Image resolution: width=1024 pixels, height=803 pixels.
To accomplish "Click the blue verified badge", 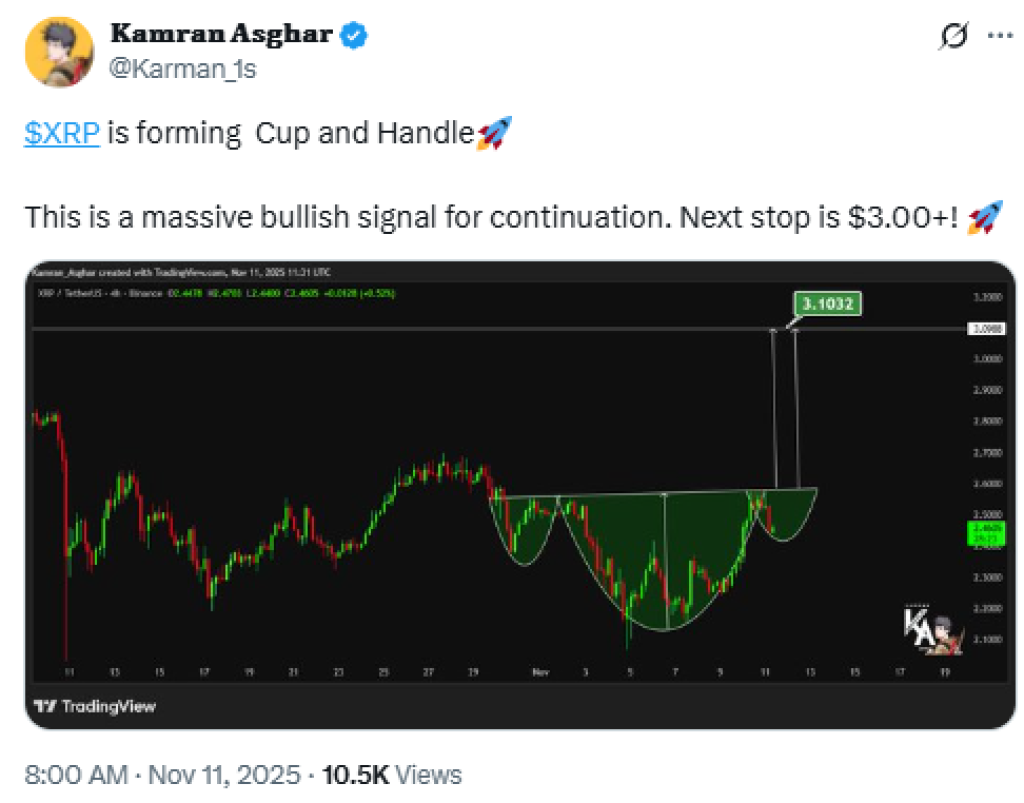I will pos(354,37).
